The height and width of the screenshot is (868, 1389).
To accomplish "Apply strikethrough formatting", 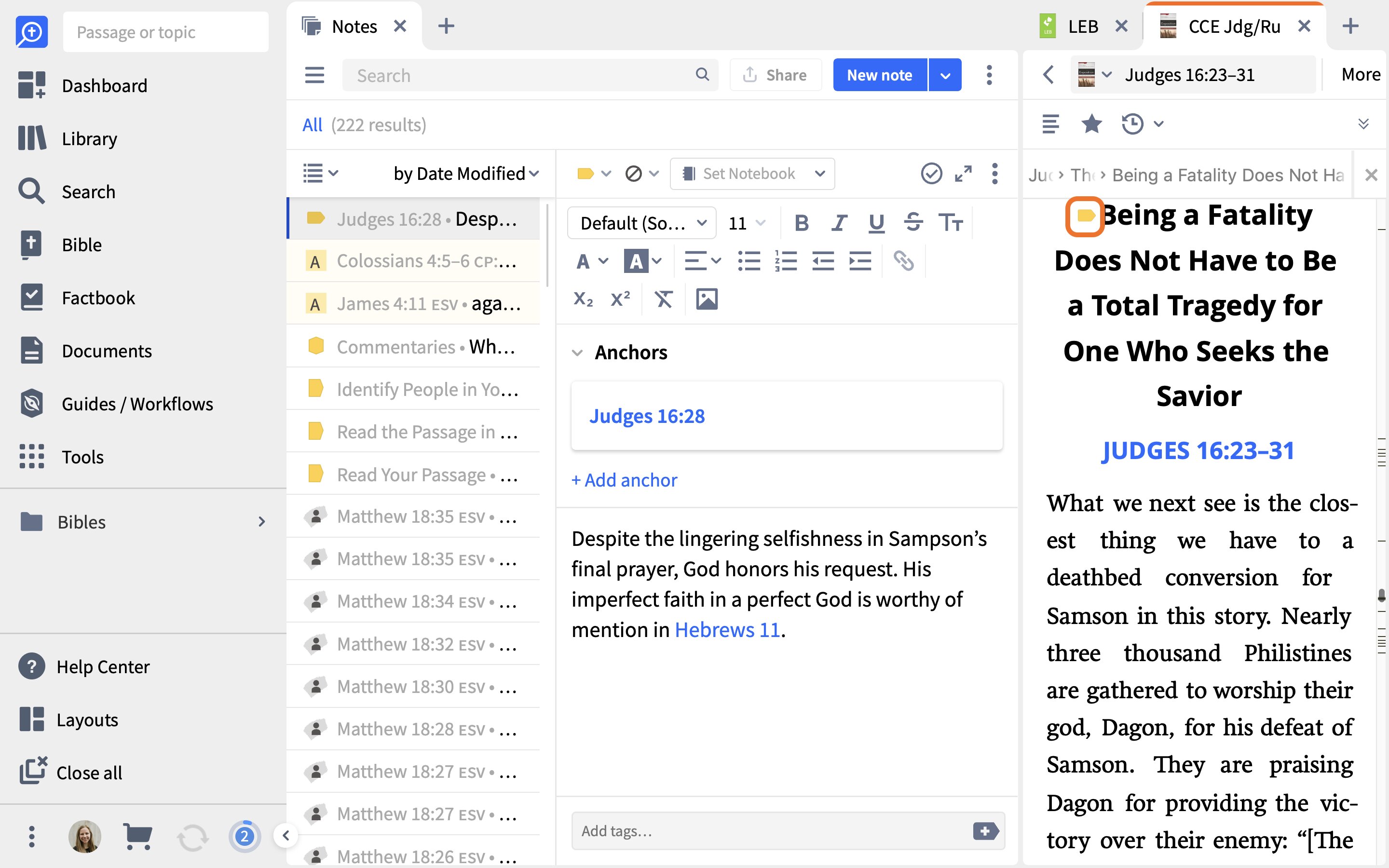I will pos(913,222).
